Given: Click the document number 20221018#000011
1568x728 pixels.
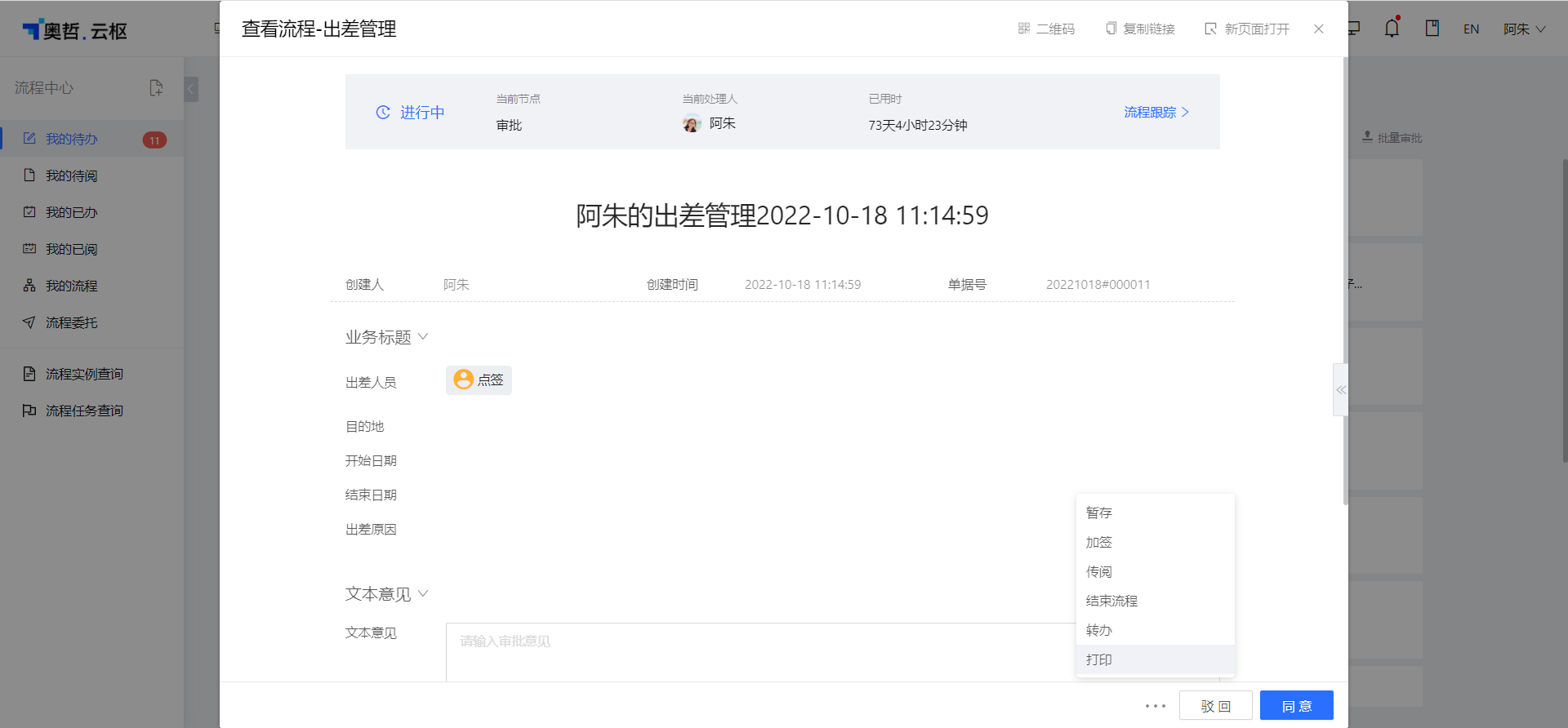Looking at the screenshot, I should [1098, 285].
